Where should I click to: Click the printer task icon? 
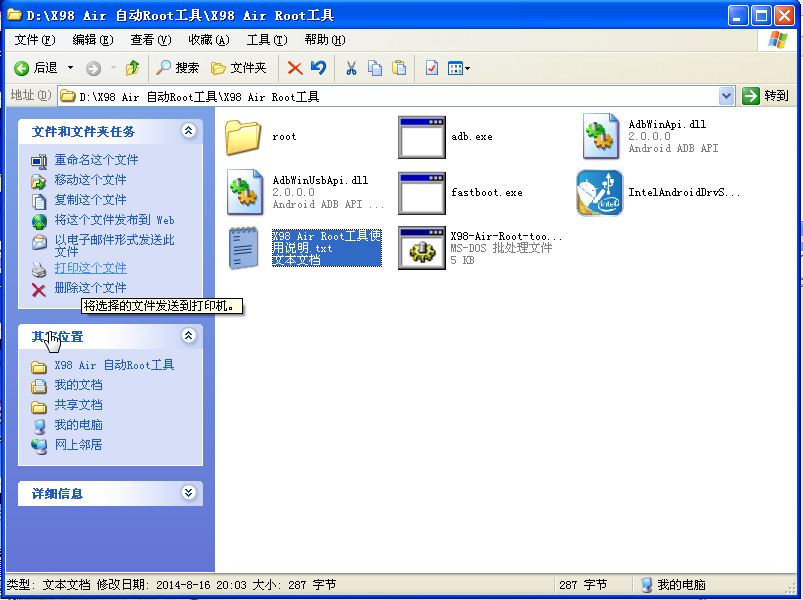click(x=39, y=269)
